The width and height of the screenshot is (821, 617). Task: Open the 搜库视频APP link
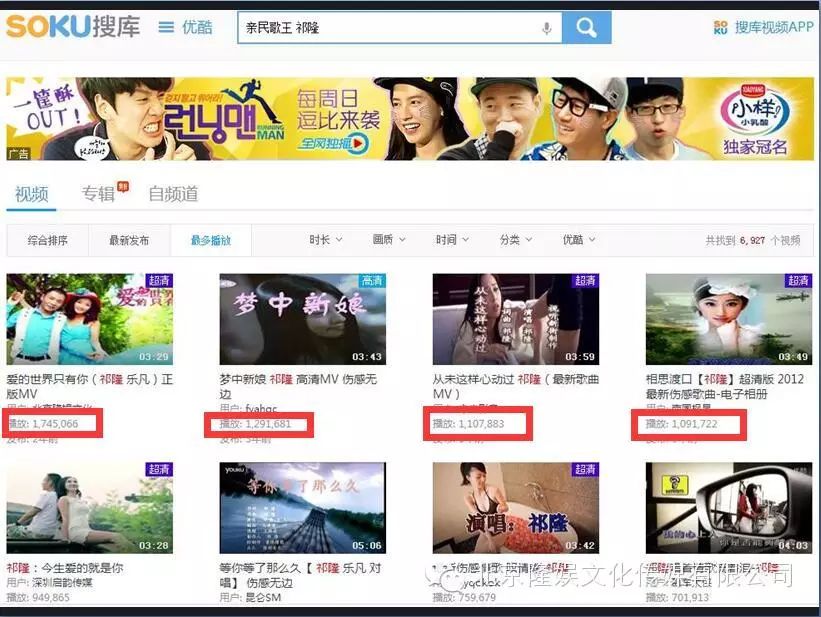click(x=764, y=27)
